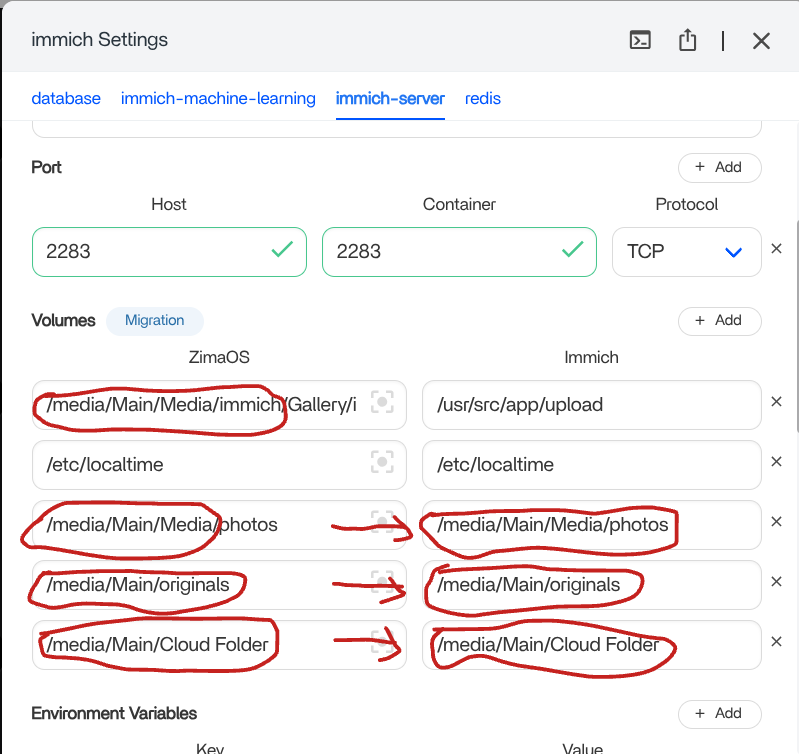
Task: Click the Container port field 2283
Action: coord(459,252)
